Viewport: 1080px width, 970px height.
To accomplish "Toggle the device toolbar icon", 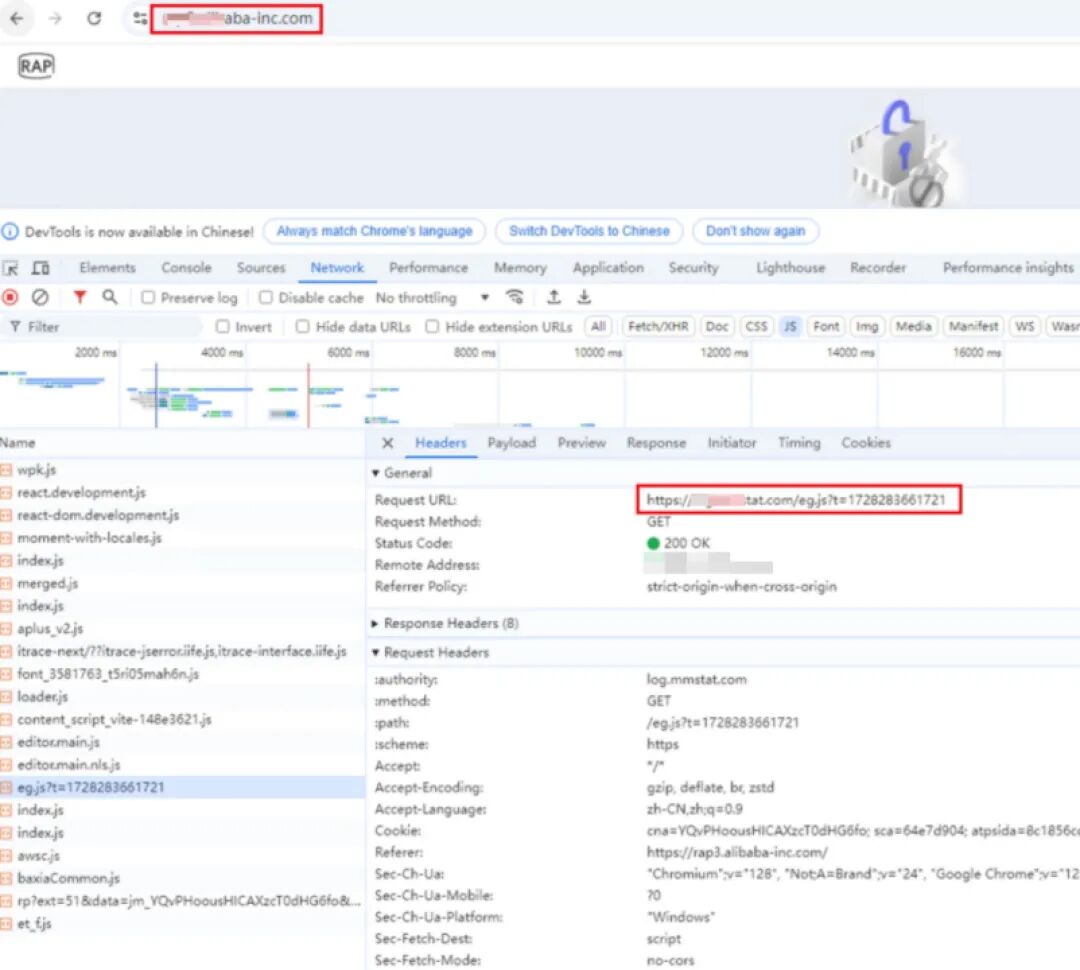I will click(x=41, y=268).
